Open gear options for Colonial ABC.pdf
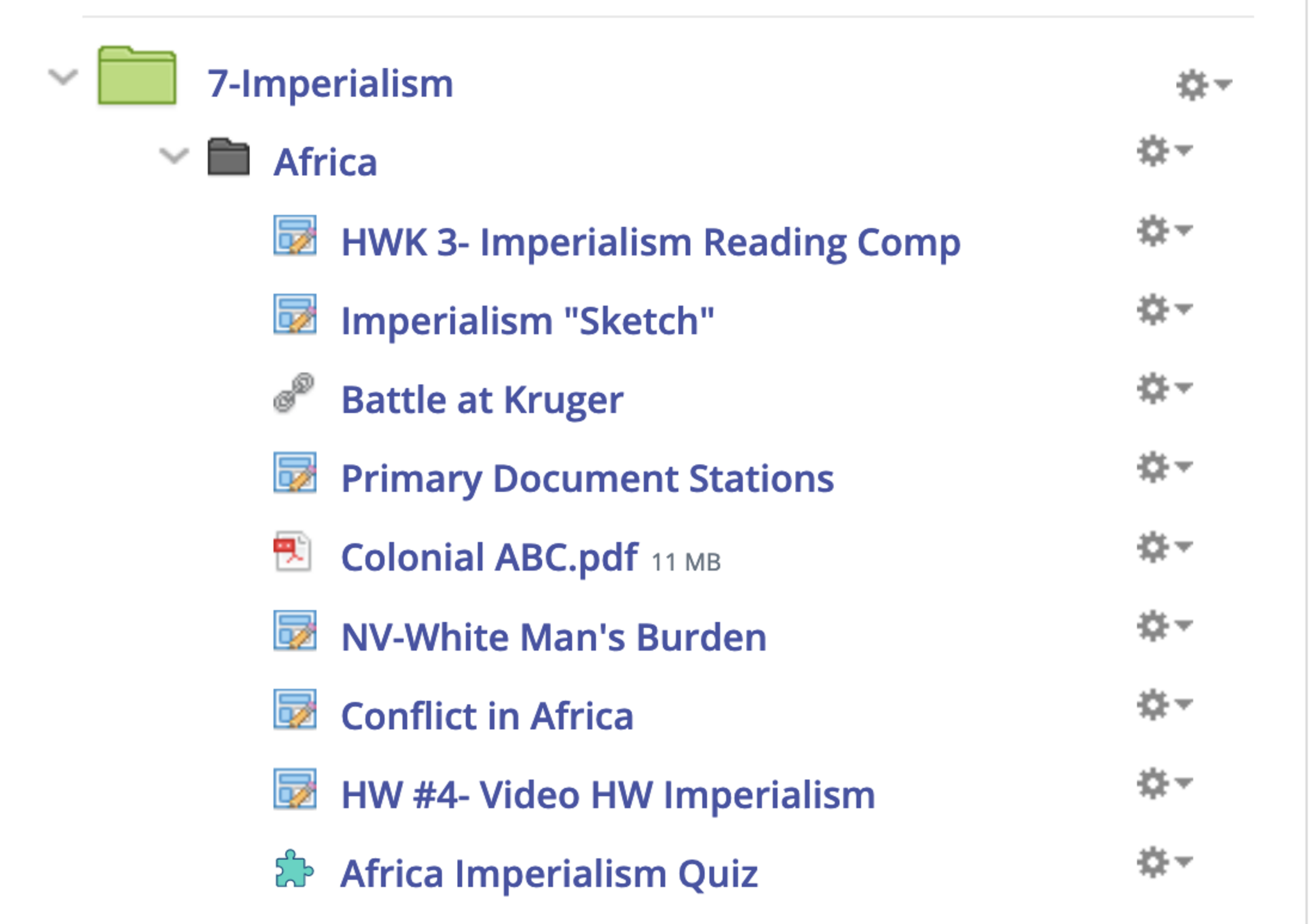The height and width of the screenshot is (924, 1309). pos(1163,548)
